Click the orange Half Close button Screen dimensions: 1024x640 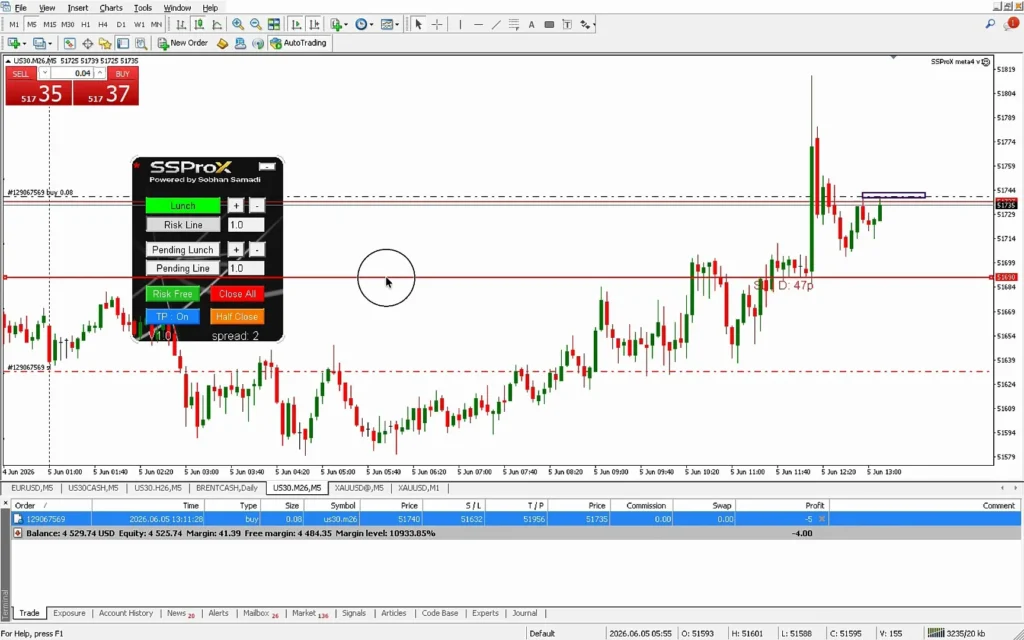(237, 317)
